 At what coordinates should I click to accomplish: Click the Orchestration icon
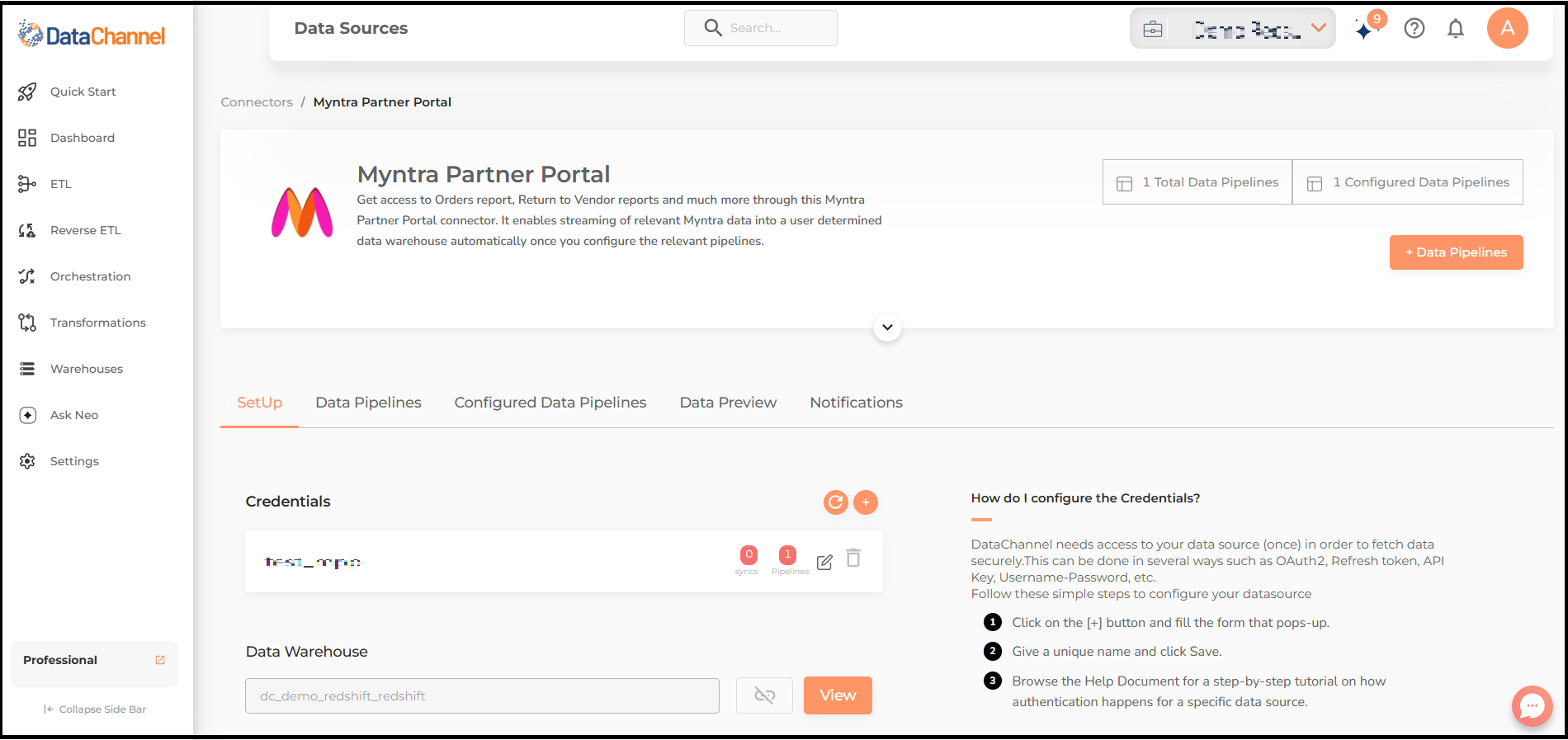[27, 276]
